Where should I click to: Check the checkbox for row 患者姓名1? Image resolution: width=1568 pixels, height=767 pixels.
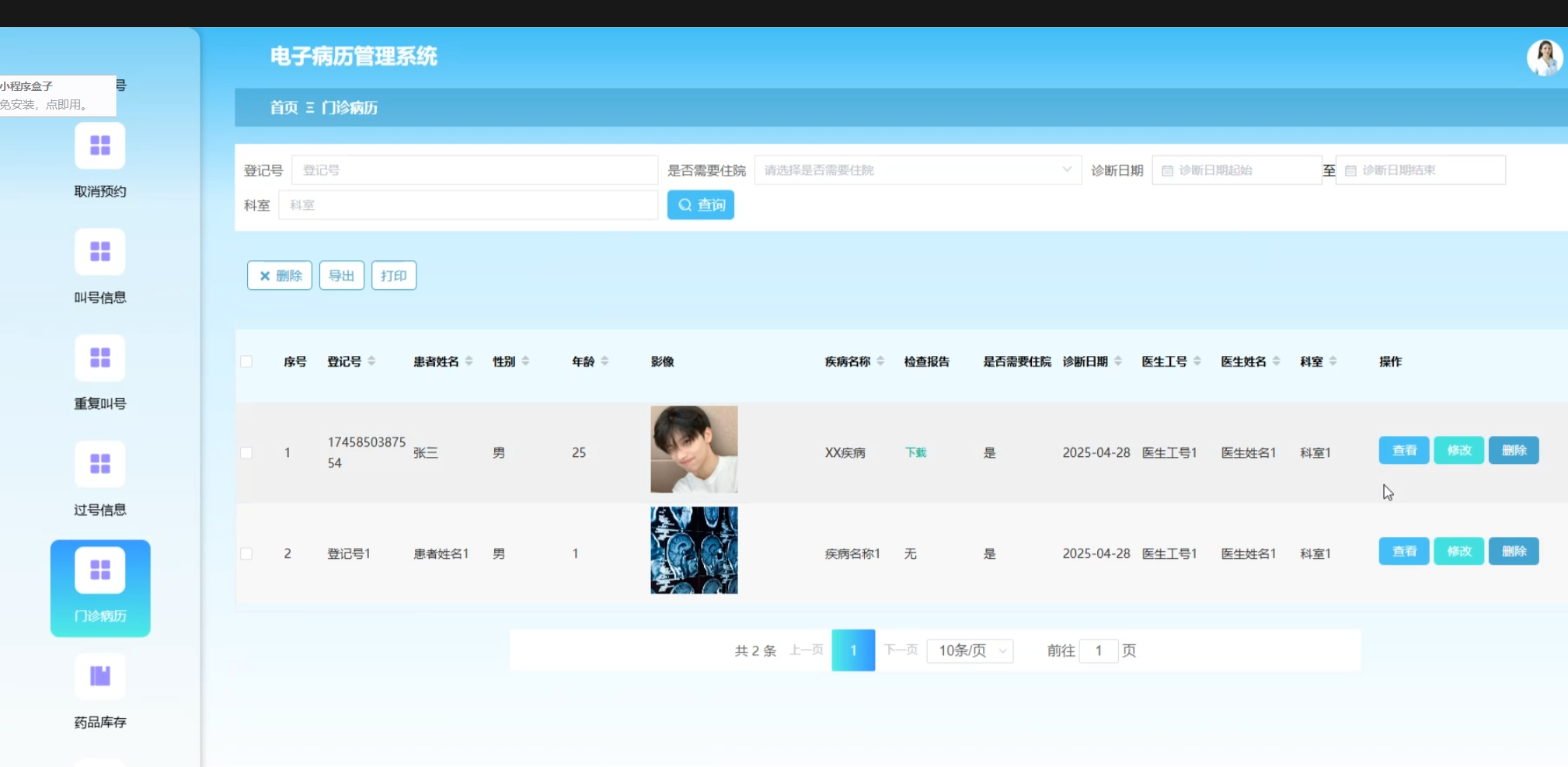[x=246, y=553]
